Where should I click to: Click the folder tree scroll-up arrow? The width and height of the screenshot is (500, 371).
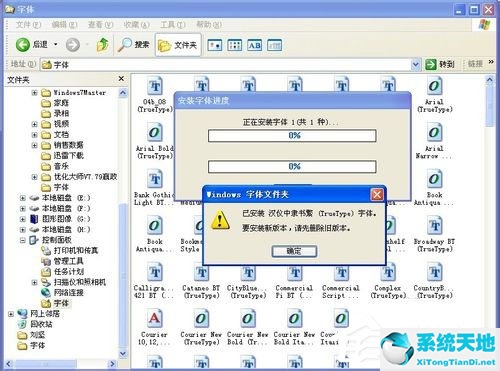tap(123, 93)
